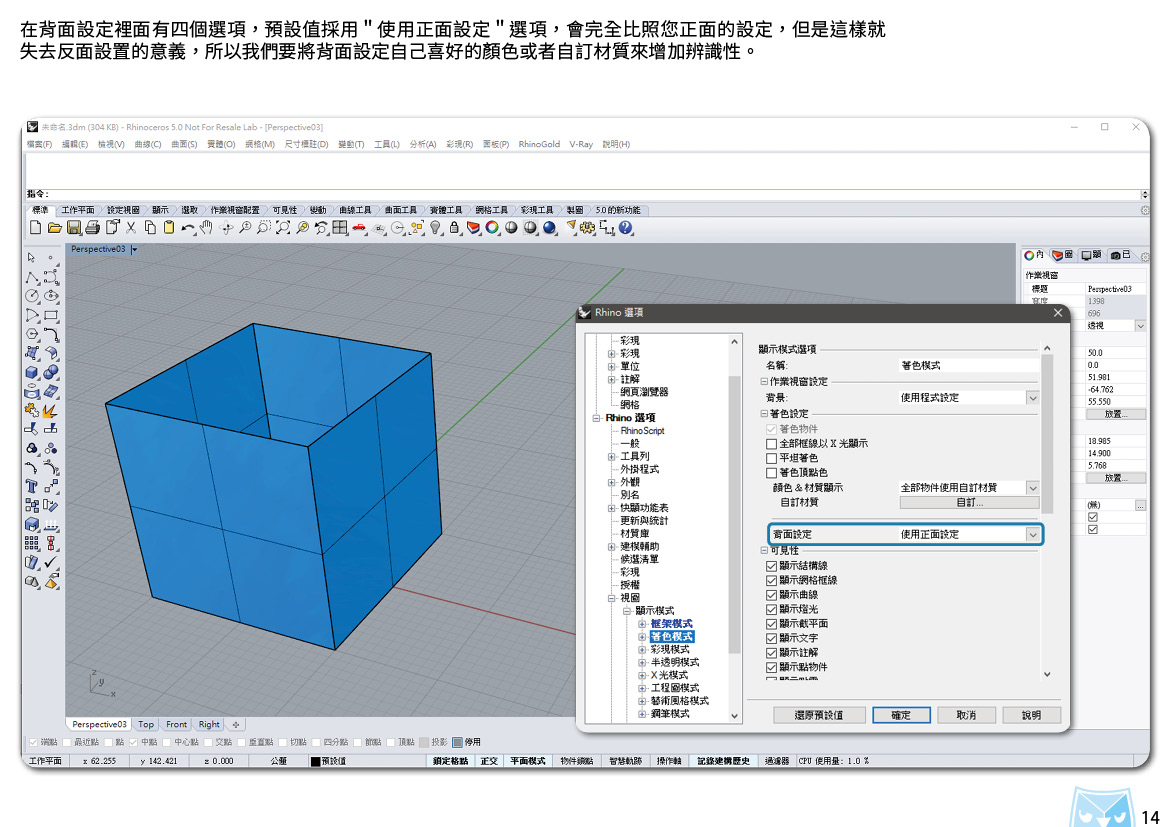Open the Perspective03 viewport title dropdown arrow
The image size is (1170, 827).
pos(134,249)
